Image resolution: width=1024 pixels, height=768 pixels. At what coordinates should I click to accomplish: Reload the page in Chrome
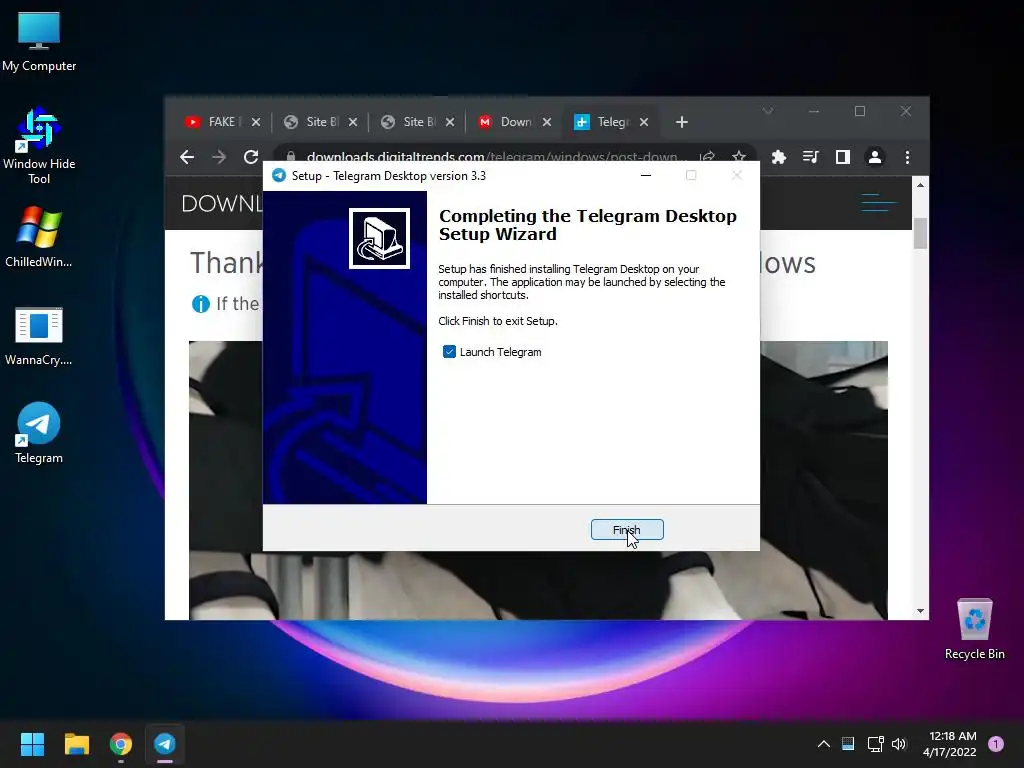tap(251, 157)
